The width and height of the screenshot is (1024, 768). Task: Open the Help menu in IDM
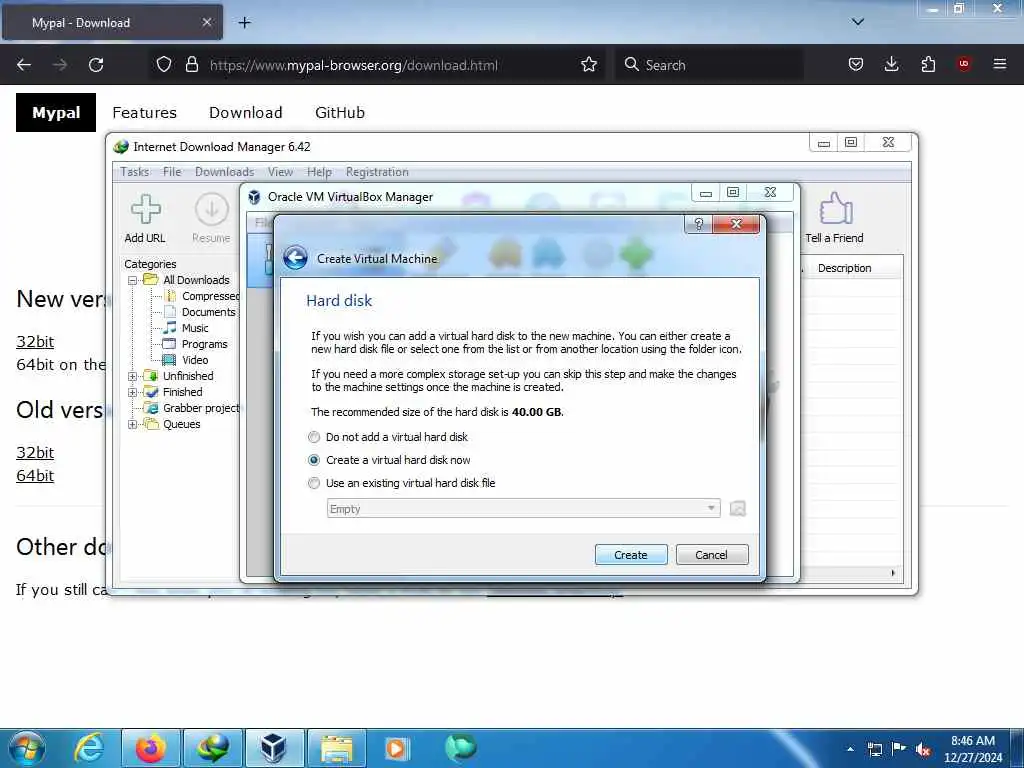tap(319, 172)
